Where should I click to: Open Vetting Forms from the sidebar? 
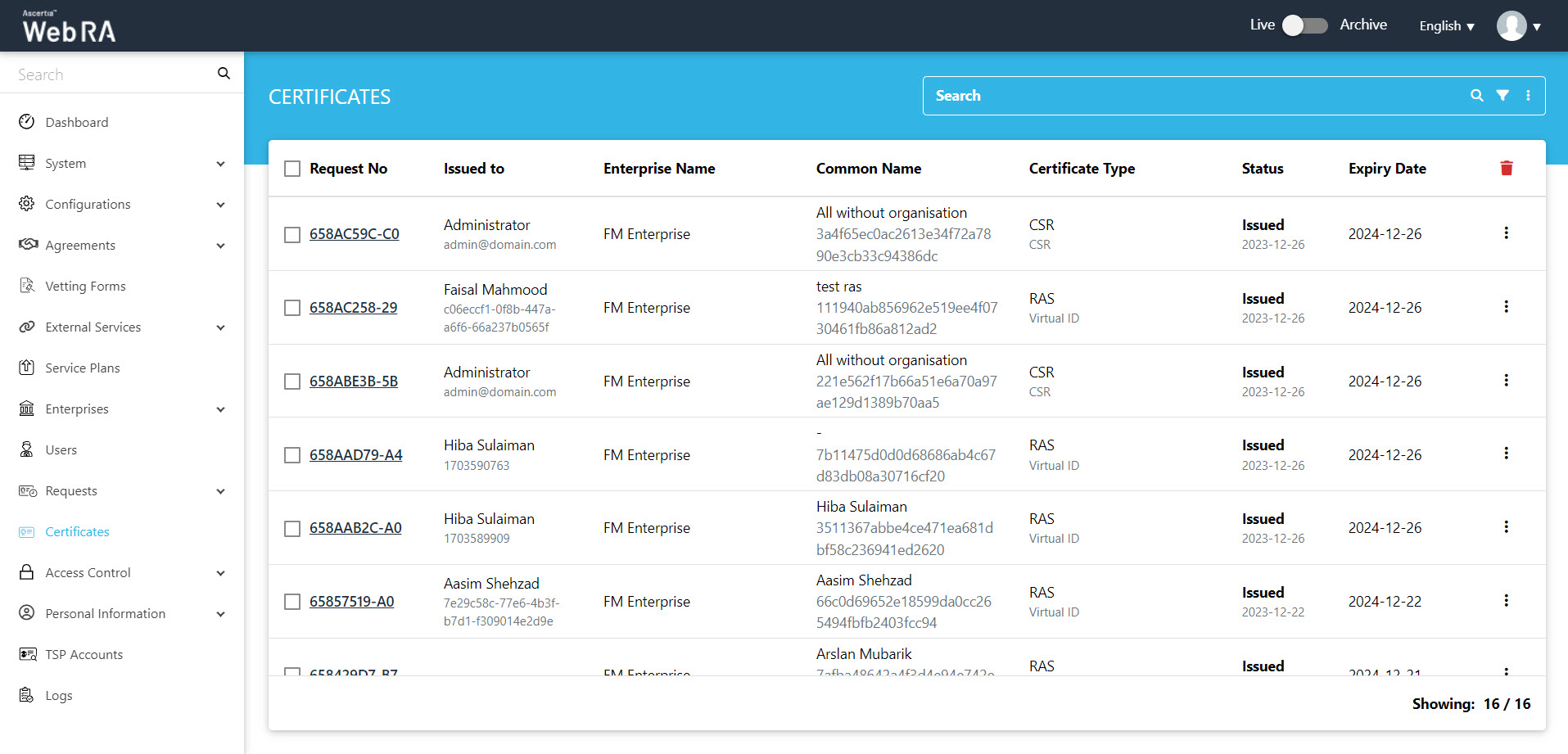85,287
